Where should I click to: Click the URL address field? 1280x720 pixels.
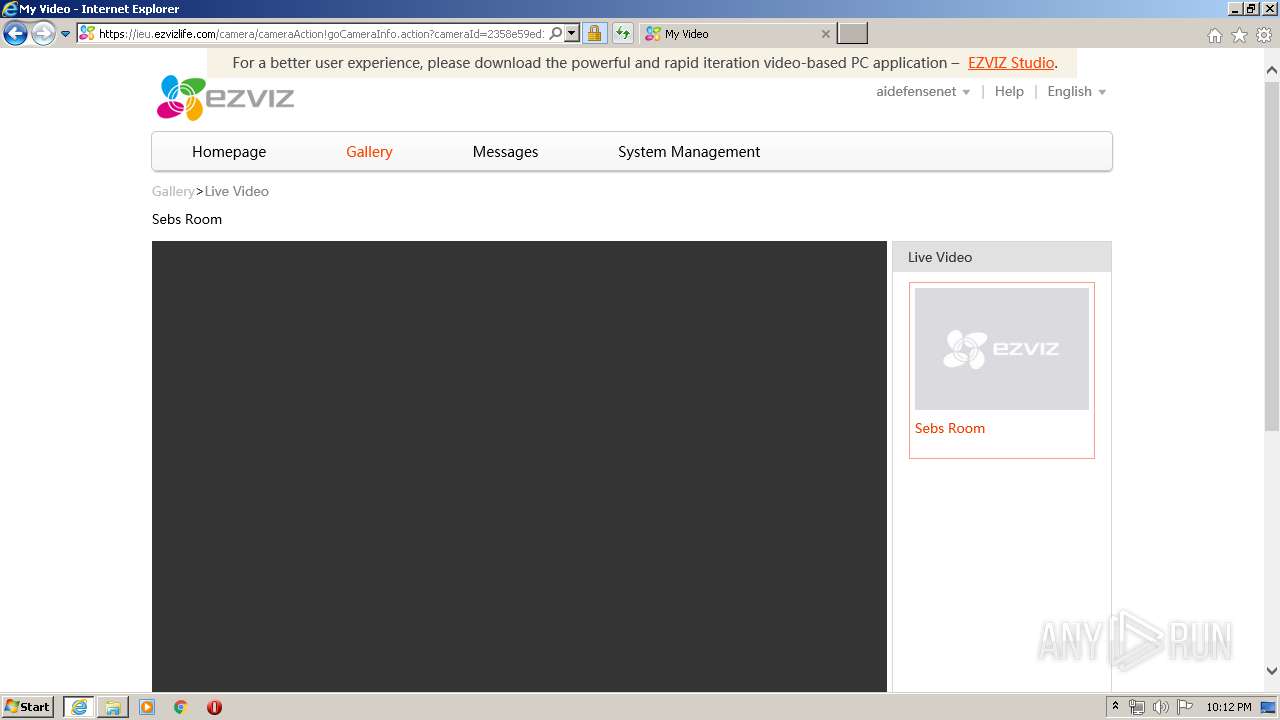click(x=321, y=34)
